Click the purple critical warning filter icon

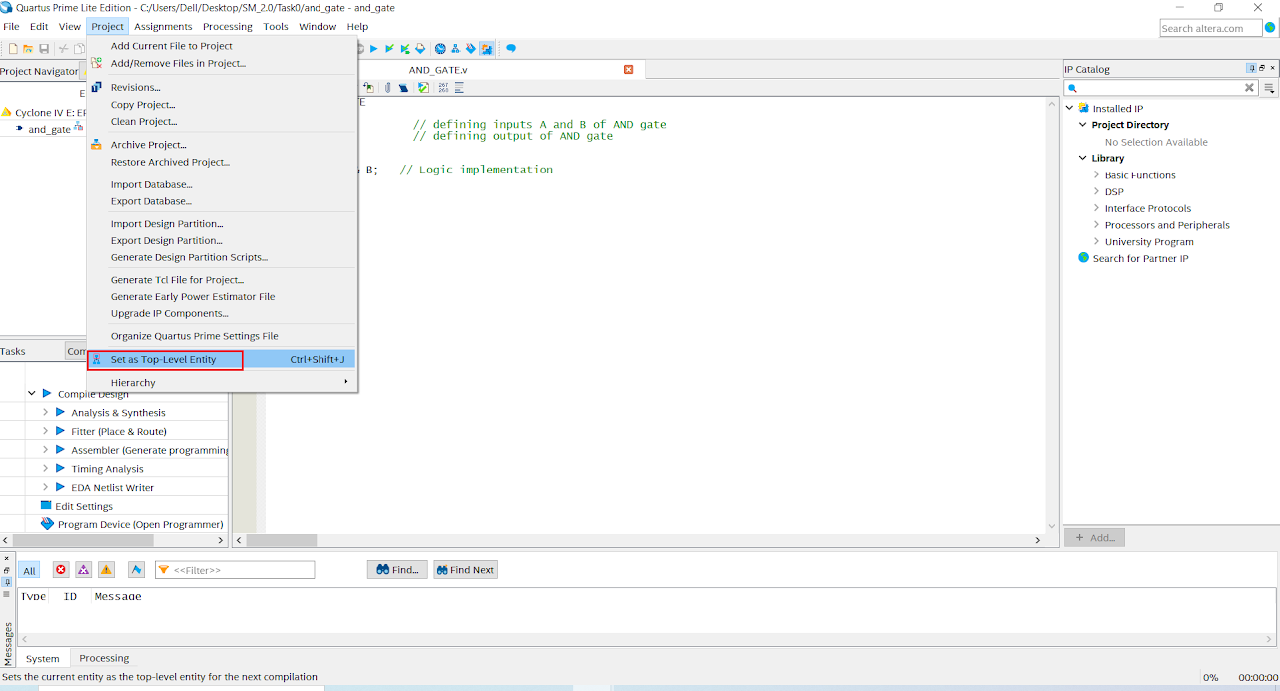click(84, 570)
